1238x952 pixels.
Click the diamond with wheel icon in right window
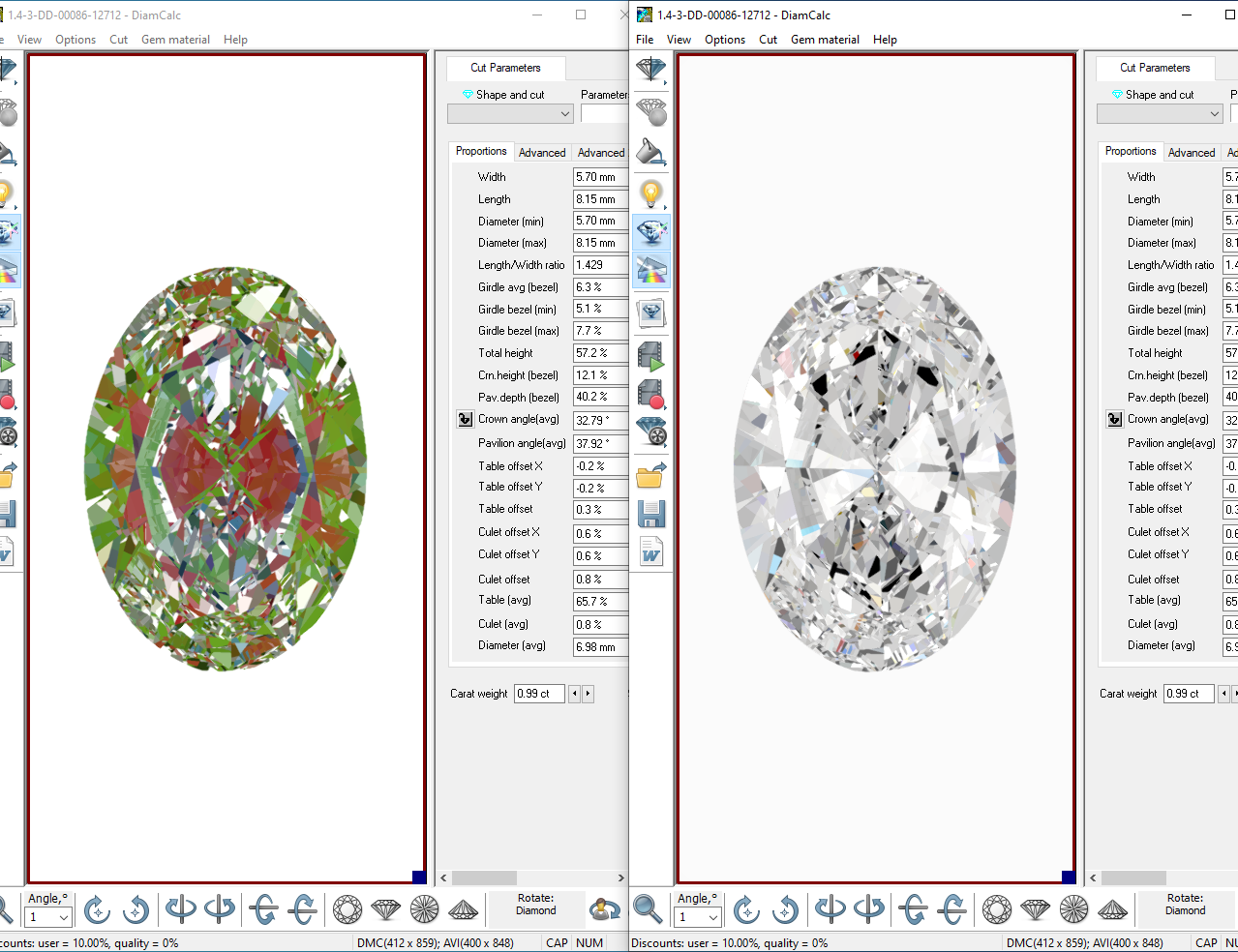(651, 431)
